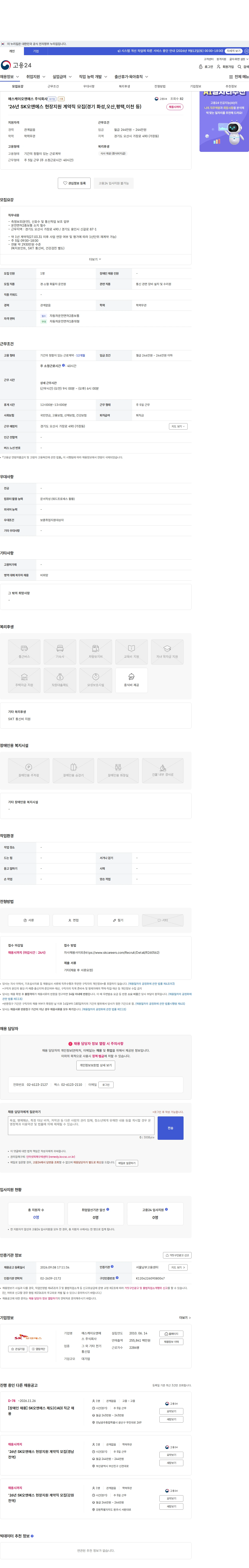
Task: Click the 건물 내부 경사로 icon
Action: coord(163,771)
